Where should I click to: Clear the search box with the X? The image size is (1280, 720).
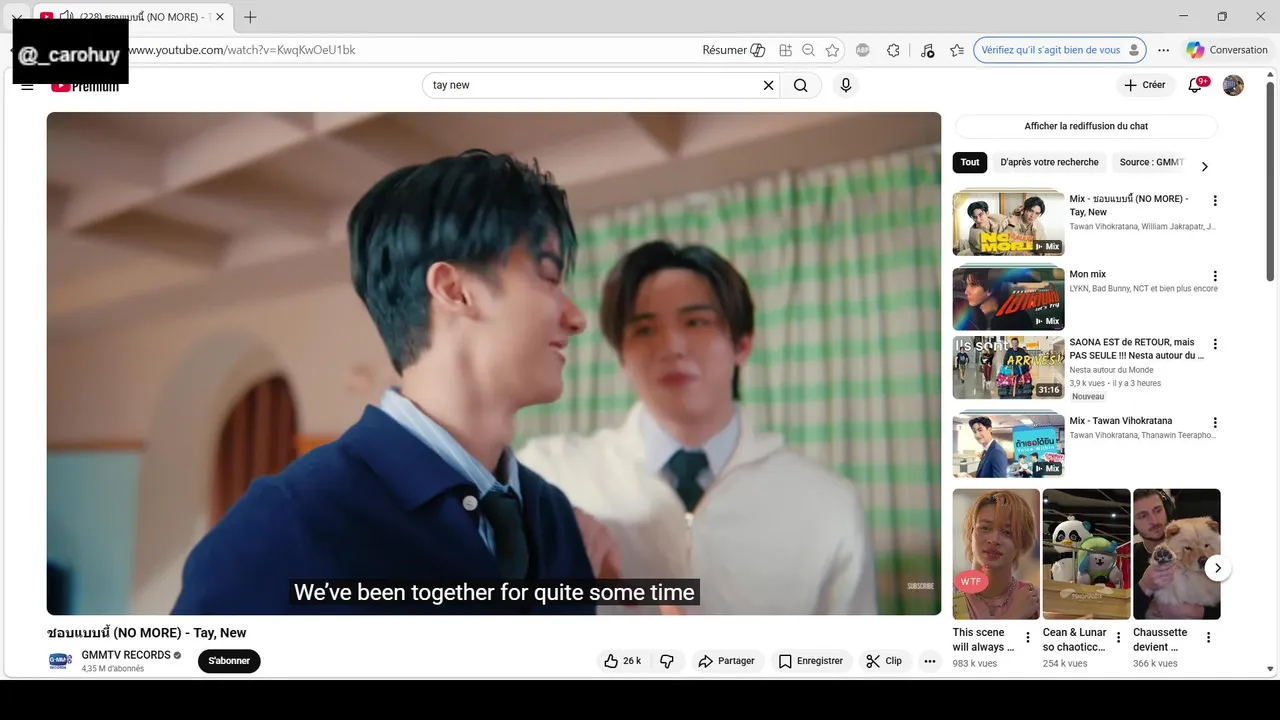(x=769, y=85)
